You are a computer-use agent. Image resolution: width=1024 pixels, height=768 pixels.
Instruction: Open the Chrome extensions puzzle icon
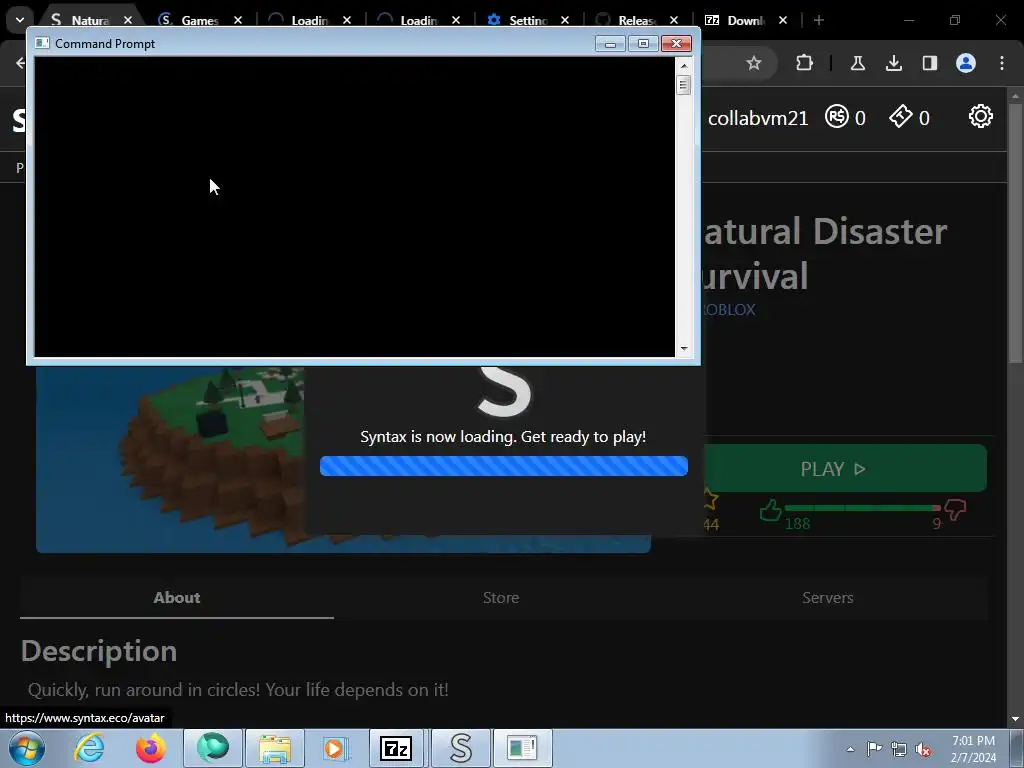click(805, 63)
